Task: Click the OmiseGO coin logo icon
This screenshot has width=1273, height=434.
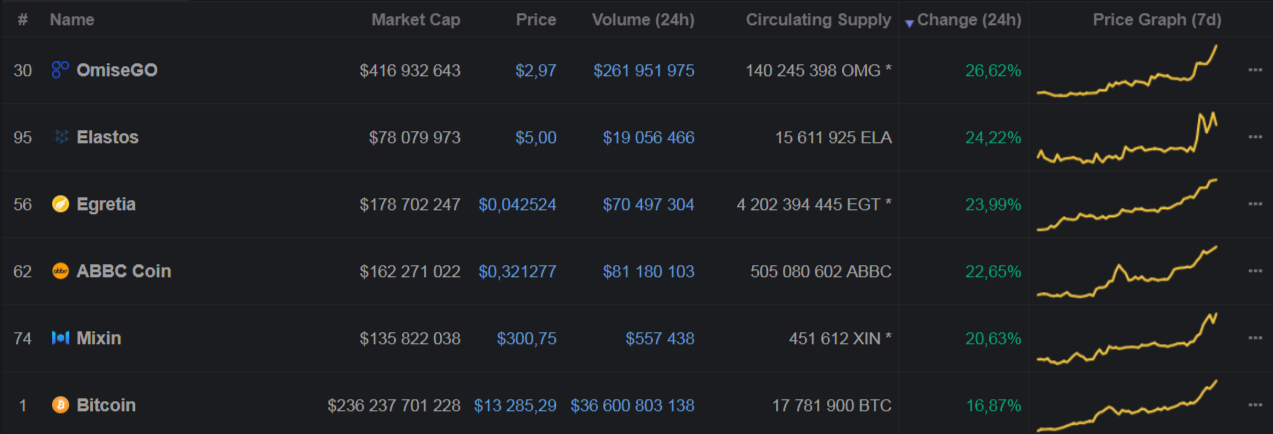Action: point(60,70)
